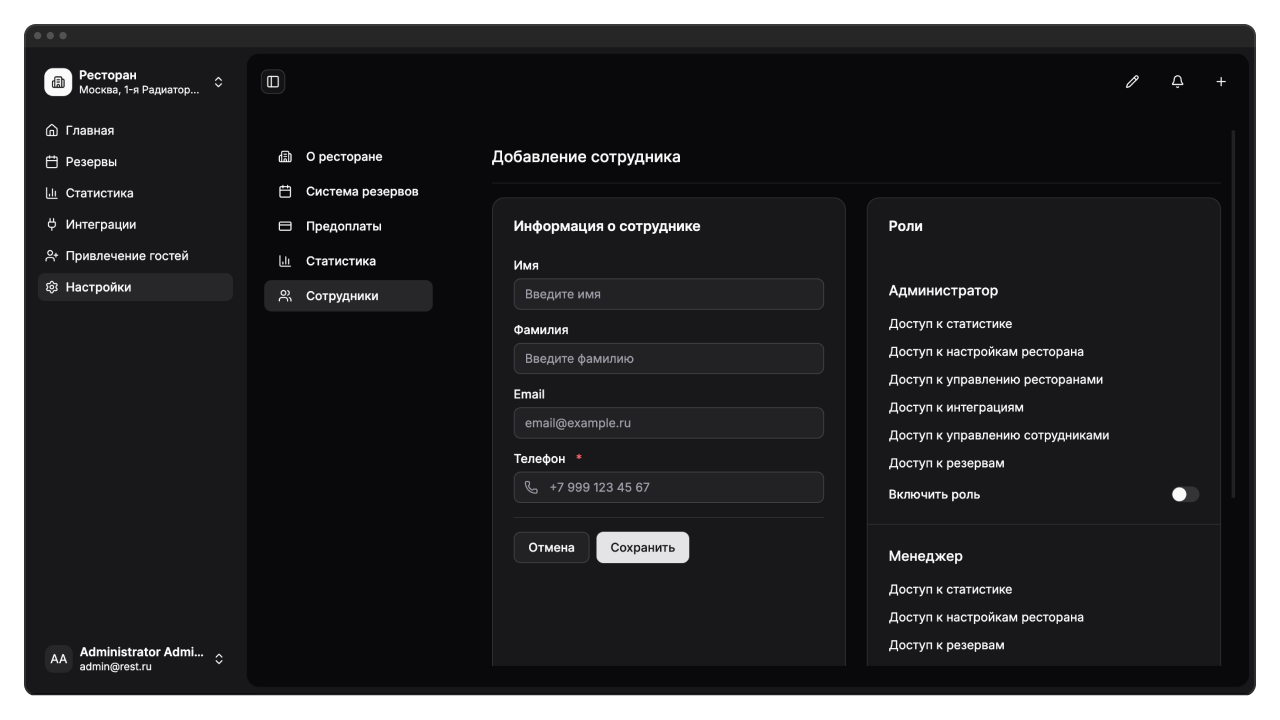Click the plus add icon
The image size is (1280, 720).
point(1221,82)
